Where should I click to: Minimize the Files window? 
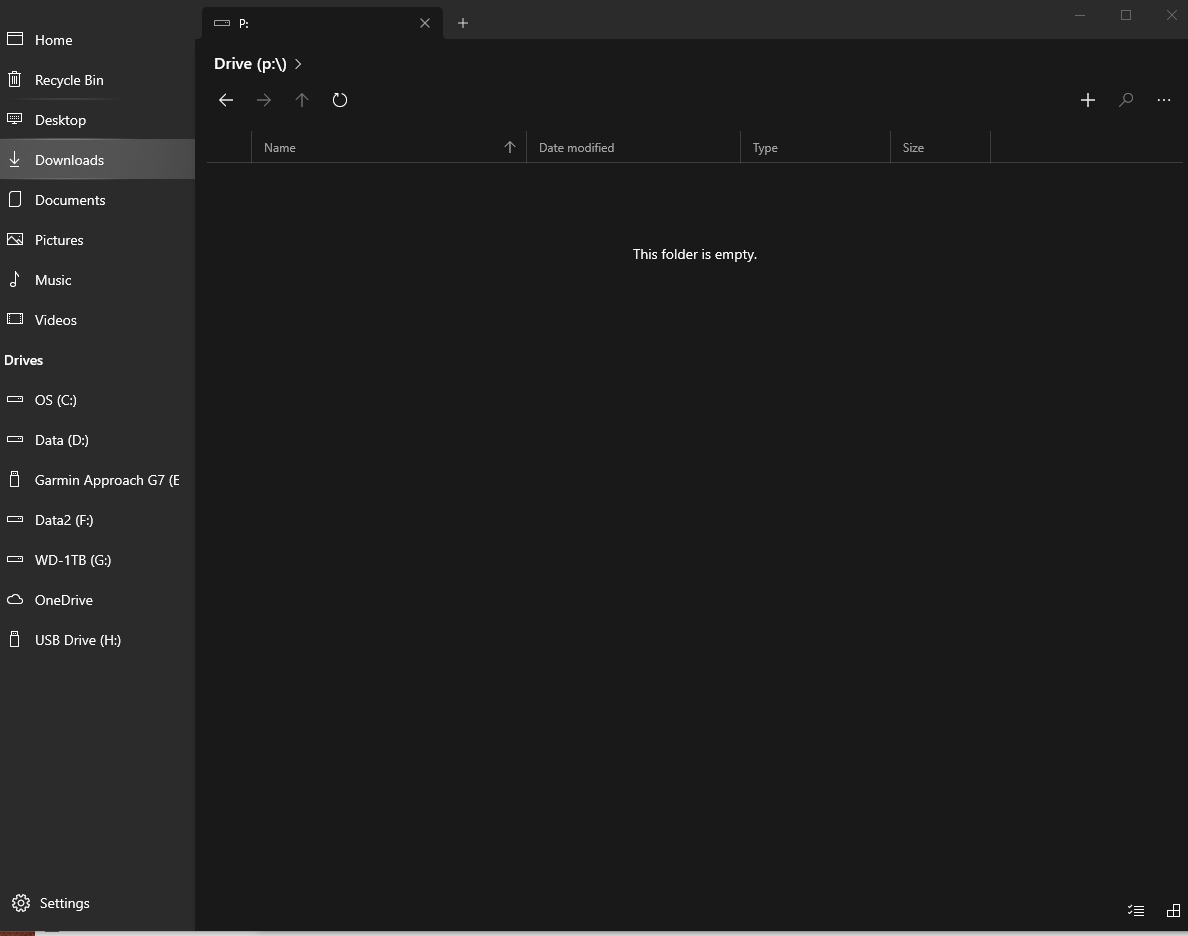(1080, 16)
